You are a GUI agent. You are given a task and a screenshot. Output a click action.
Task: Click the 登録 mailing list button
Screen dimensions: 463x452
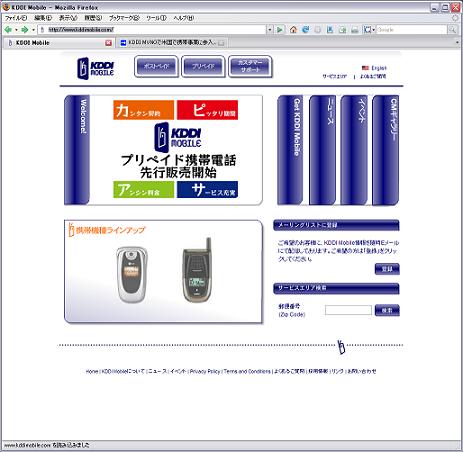point(387,269)
